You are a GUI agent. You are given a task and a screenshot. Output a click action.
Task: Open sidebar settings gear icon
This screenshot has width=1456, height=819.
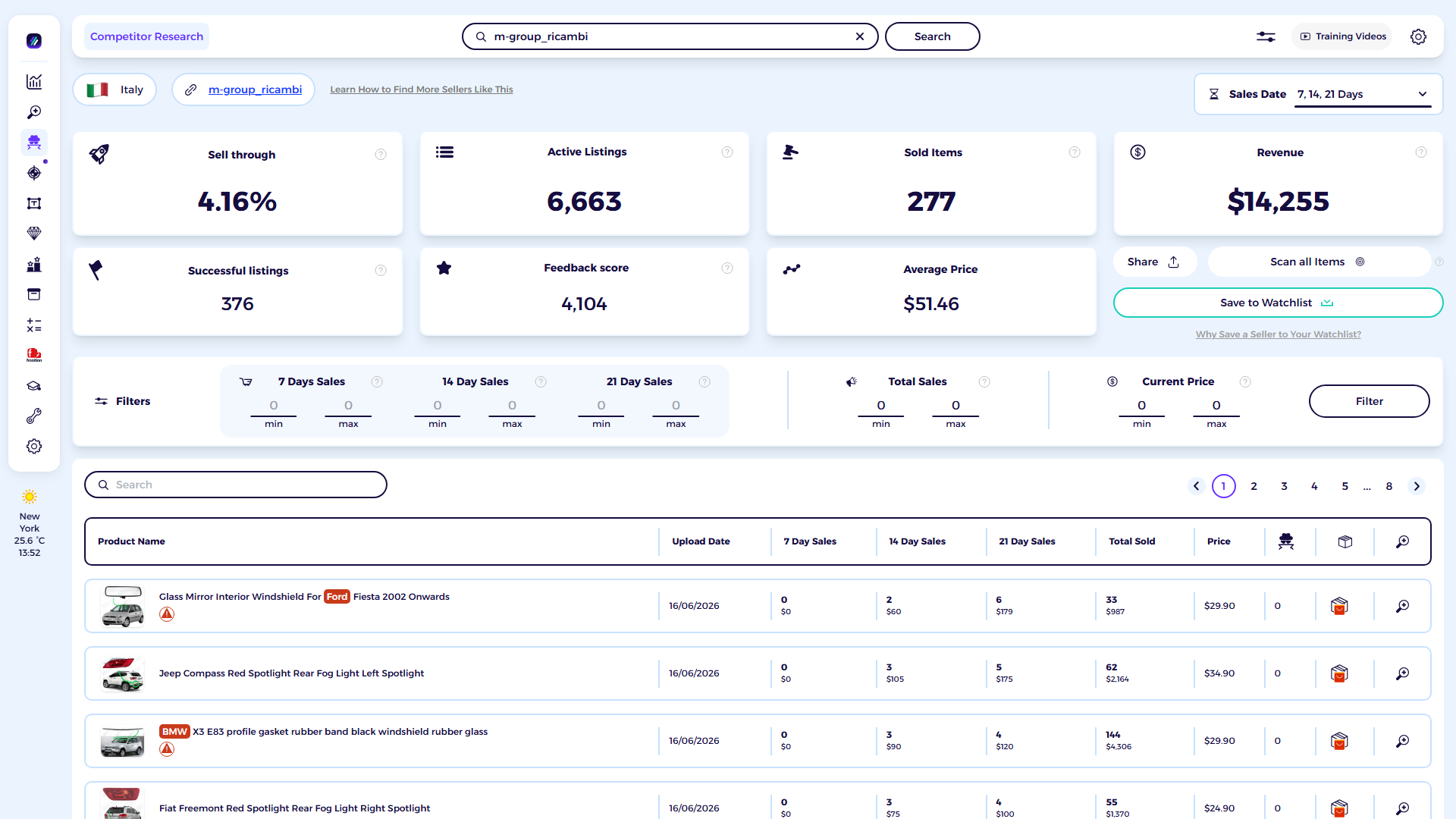[x=34, y=447]
